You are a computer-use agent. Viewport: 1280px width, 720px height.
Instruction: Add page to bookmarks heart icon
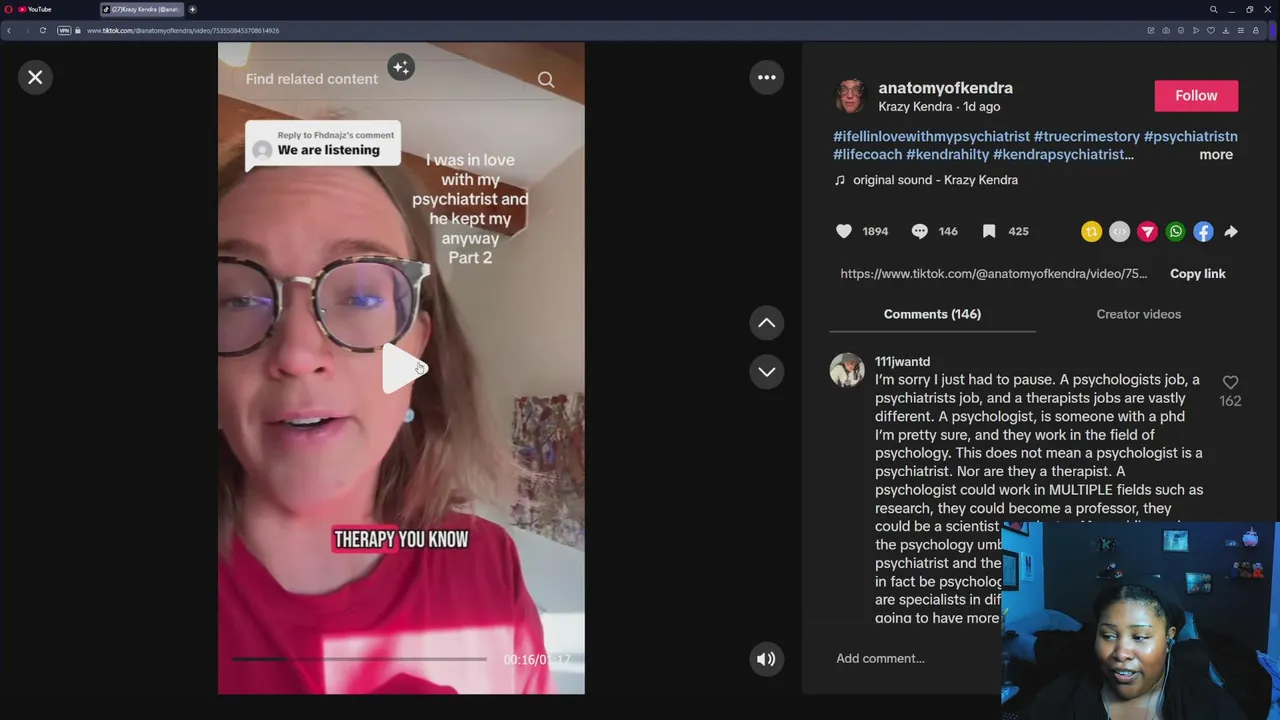tap(1211, 30)
